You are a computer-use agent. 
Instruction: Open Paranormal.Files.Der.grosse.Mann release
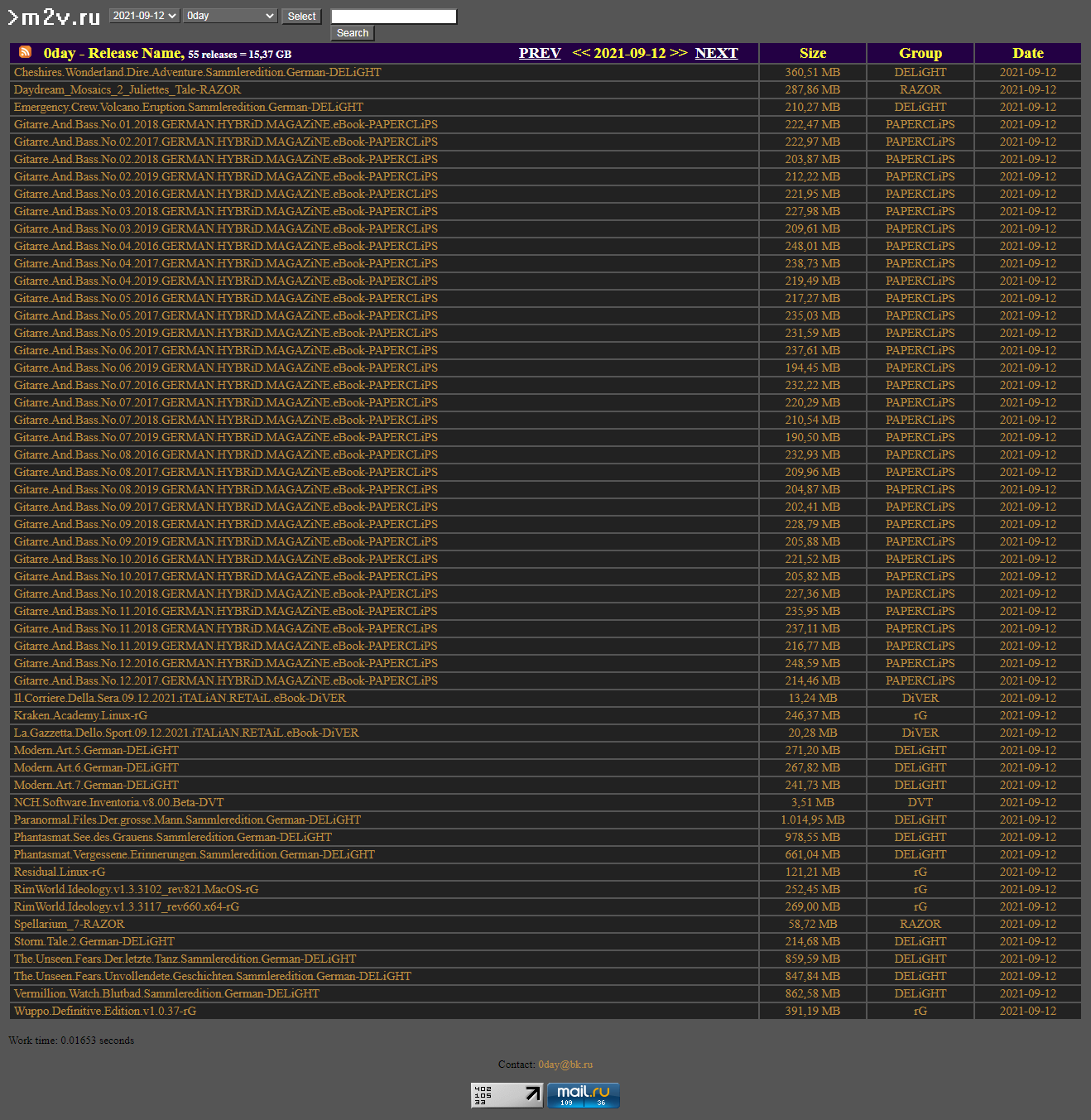(187, 820)
